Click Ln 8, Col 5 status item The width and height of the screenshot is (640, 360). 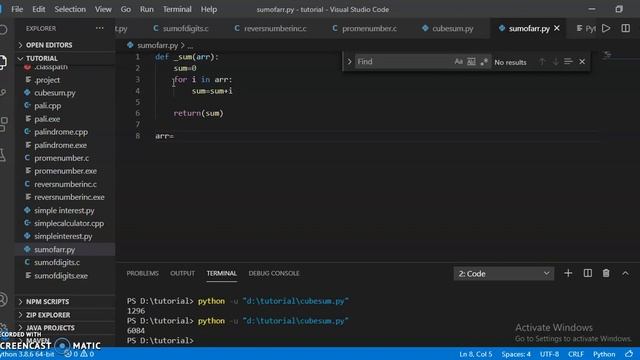tap(476, 354)
